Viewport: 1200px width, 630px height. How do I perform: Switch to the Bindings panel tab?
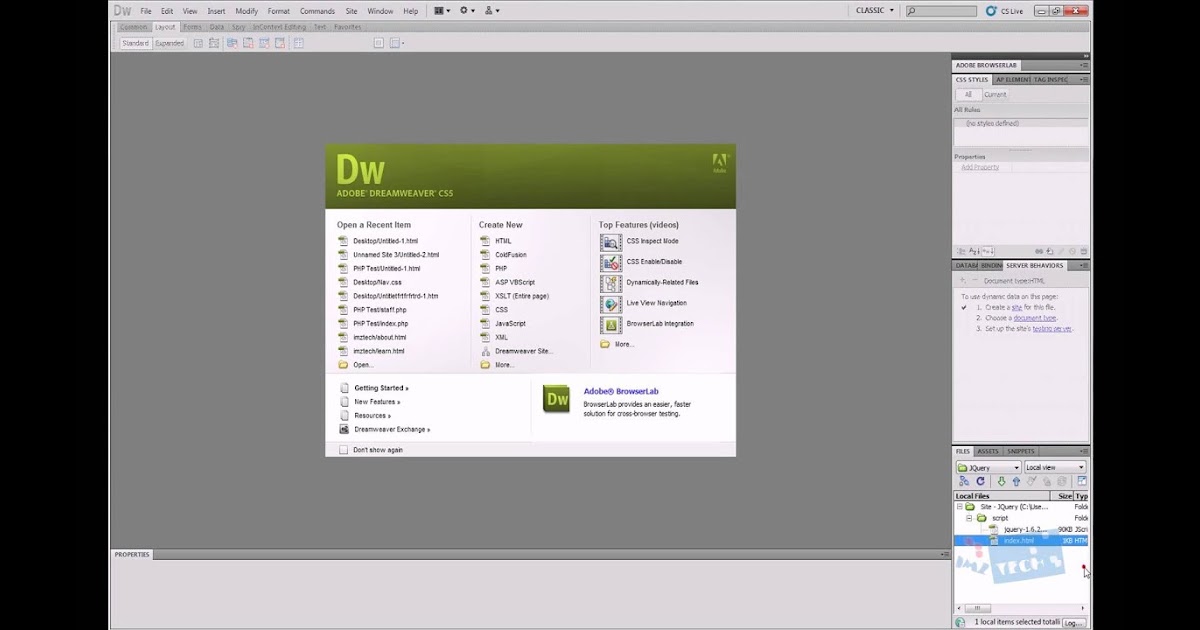coord(990,266)
